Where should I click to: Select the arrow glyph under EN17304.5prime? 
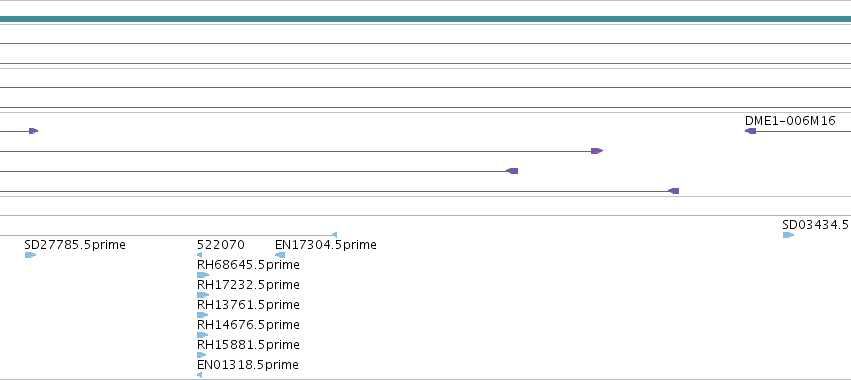coord(280,255)
